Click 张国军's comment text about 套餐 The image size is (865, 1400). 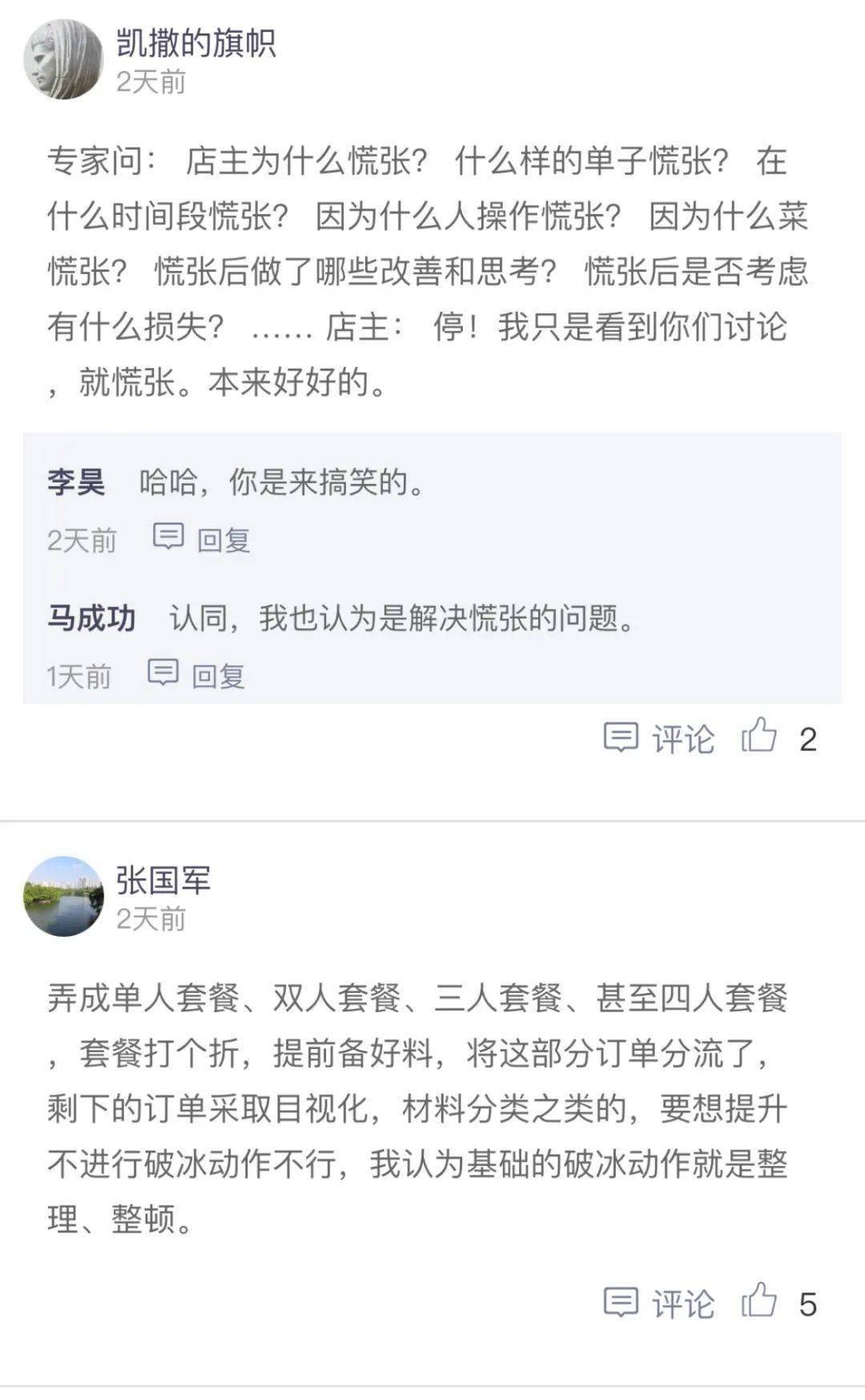(416, 1108)
